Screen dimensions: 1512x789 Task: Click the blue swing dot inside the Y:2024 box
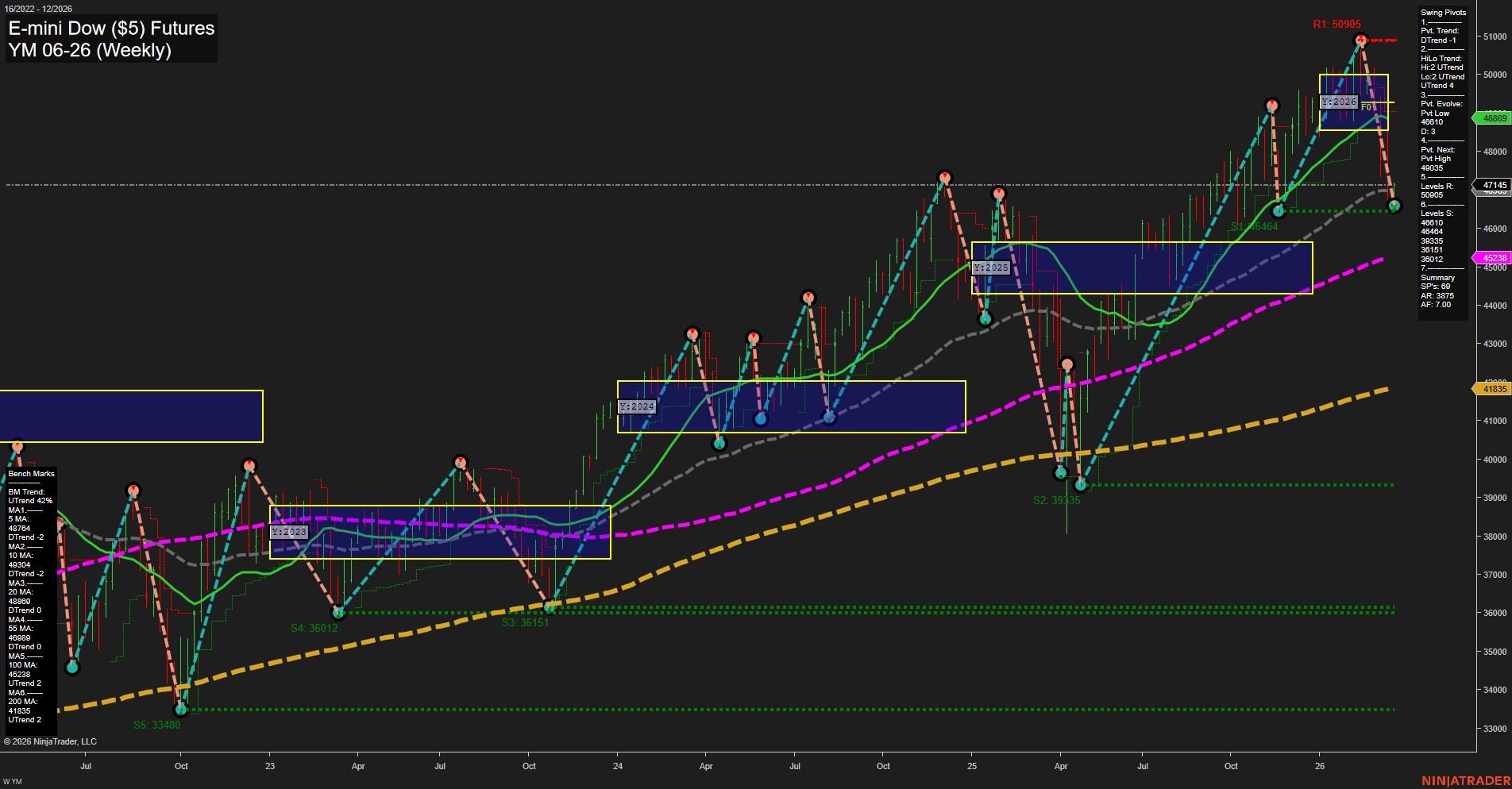coord(761,418)
